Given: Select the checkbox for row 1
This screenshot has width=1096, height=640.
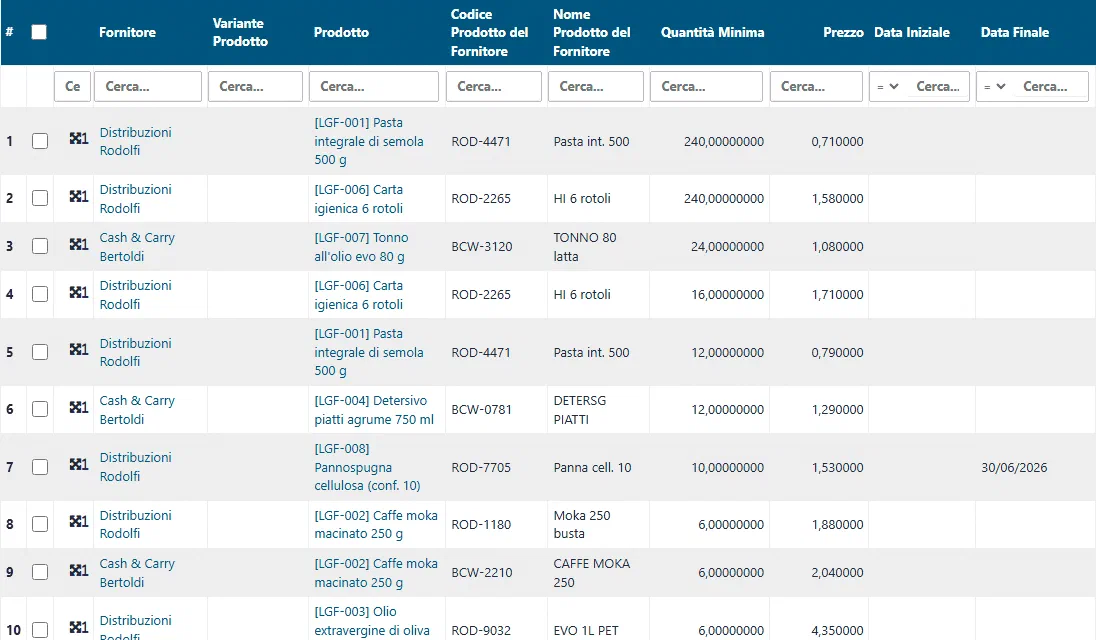Looking at the screenshot, I should (40, 141).
